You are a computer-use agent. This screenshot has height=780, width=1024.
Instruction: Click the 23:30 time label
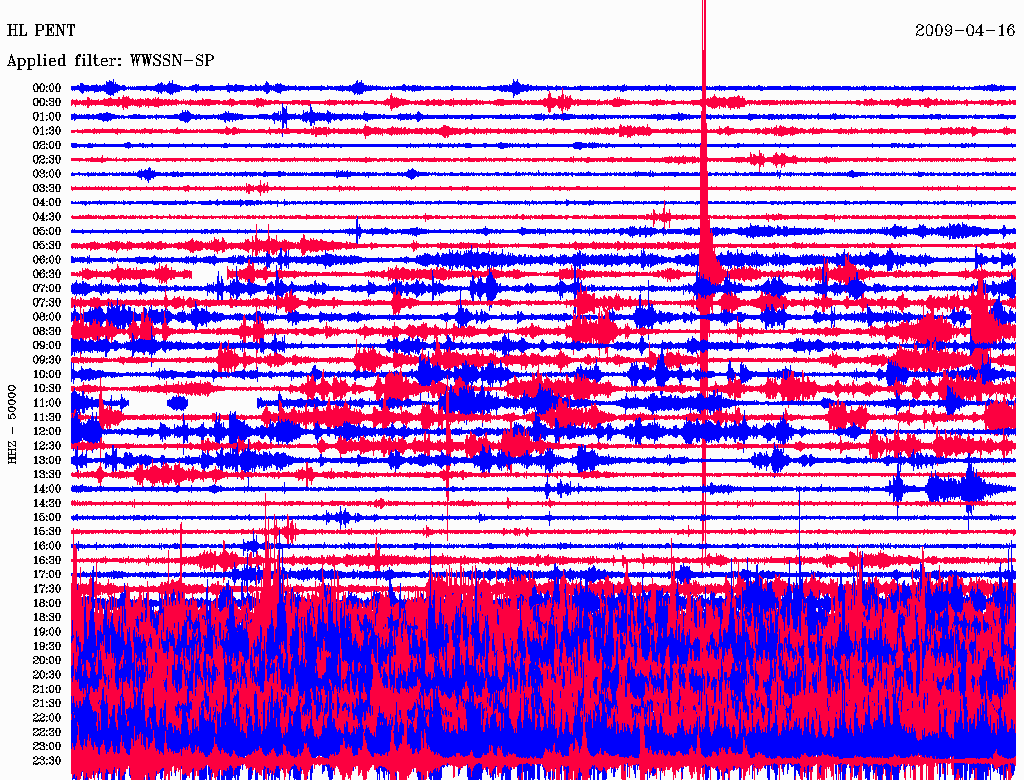coord(47,761)
